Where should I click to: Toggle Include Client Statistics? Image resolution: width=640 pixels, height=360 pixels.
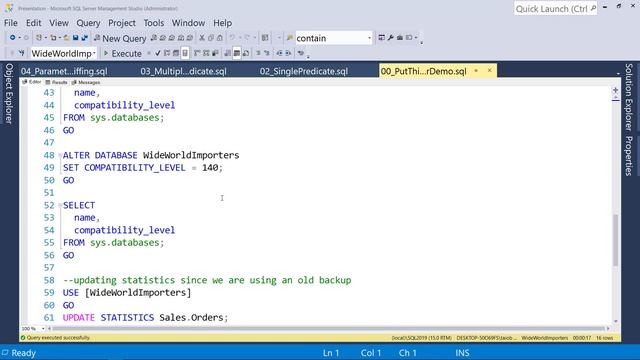coord(215,53)
